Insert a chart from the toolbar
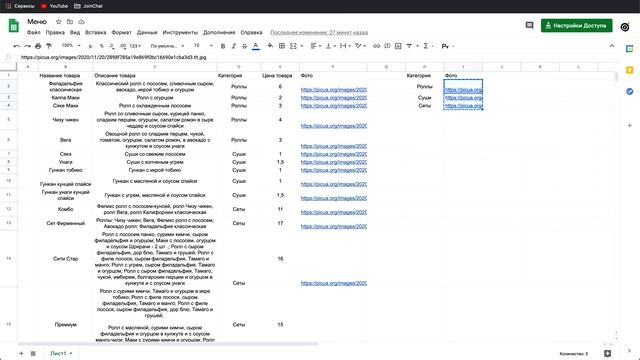The height and width of the screenshot is (360, 640). click(x=398, y=46)
